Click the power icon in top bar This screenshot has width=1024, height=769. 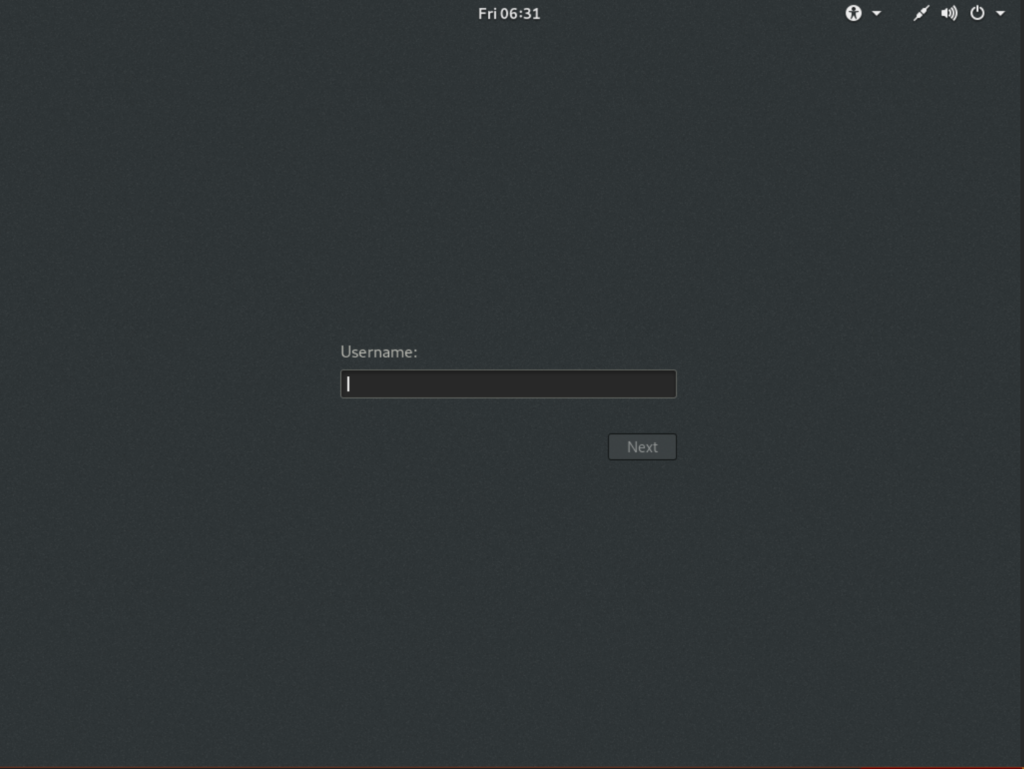[x=977, y=13]
